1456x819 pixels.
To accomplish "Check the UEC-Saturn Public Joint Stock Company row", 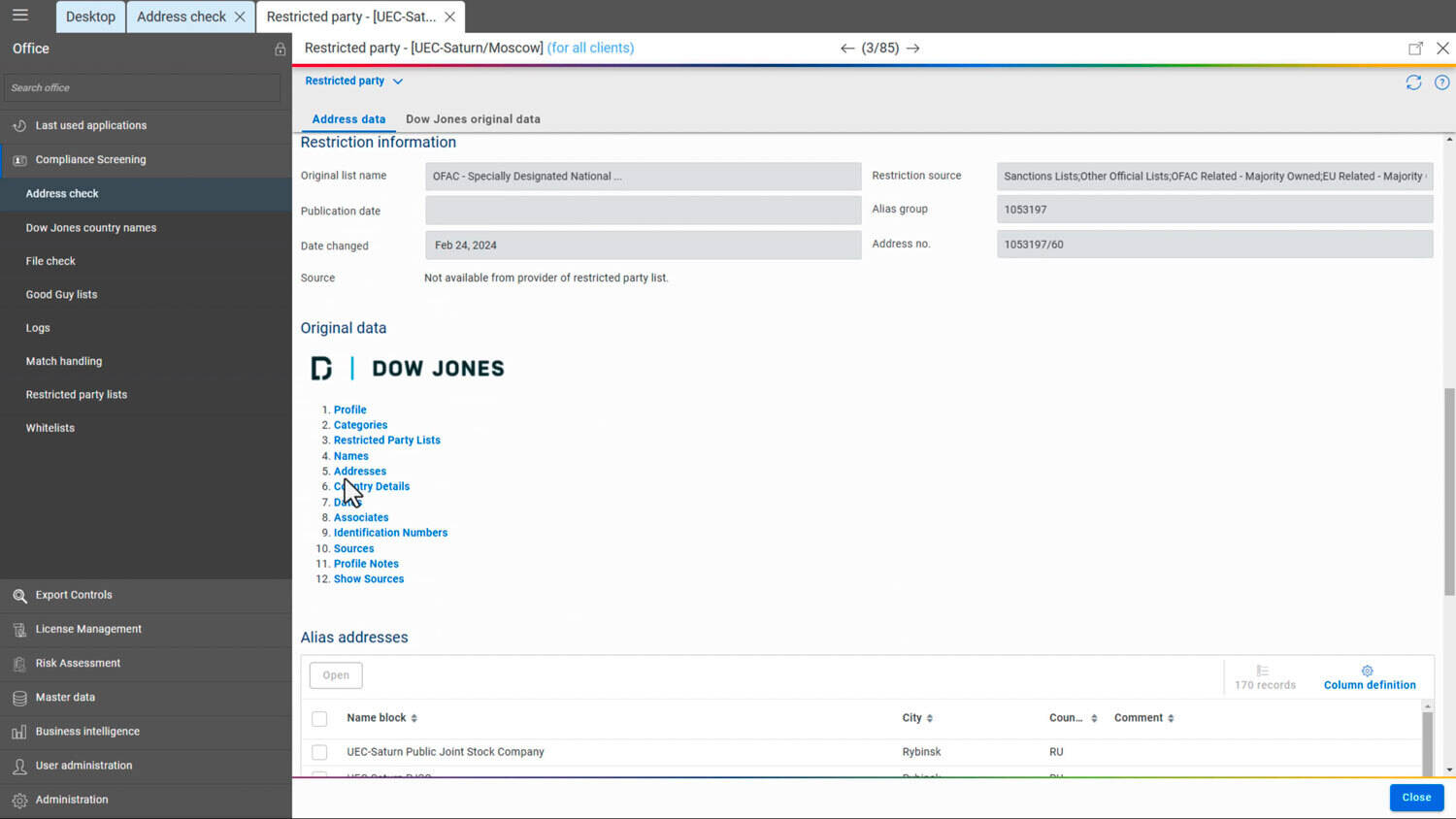I will tap(319, 752).
